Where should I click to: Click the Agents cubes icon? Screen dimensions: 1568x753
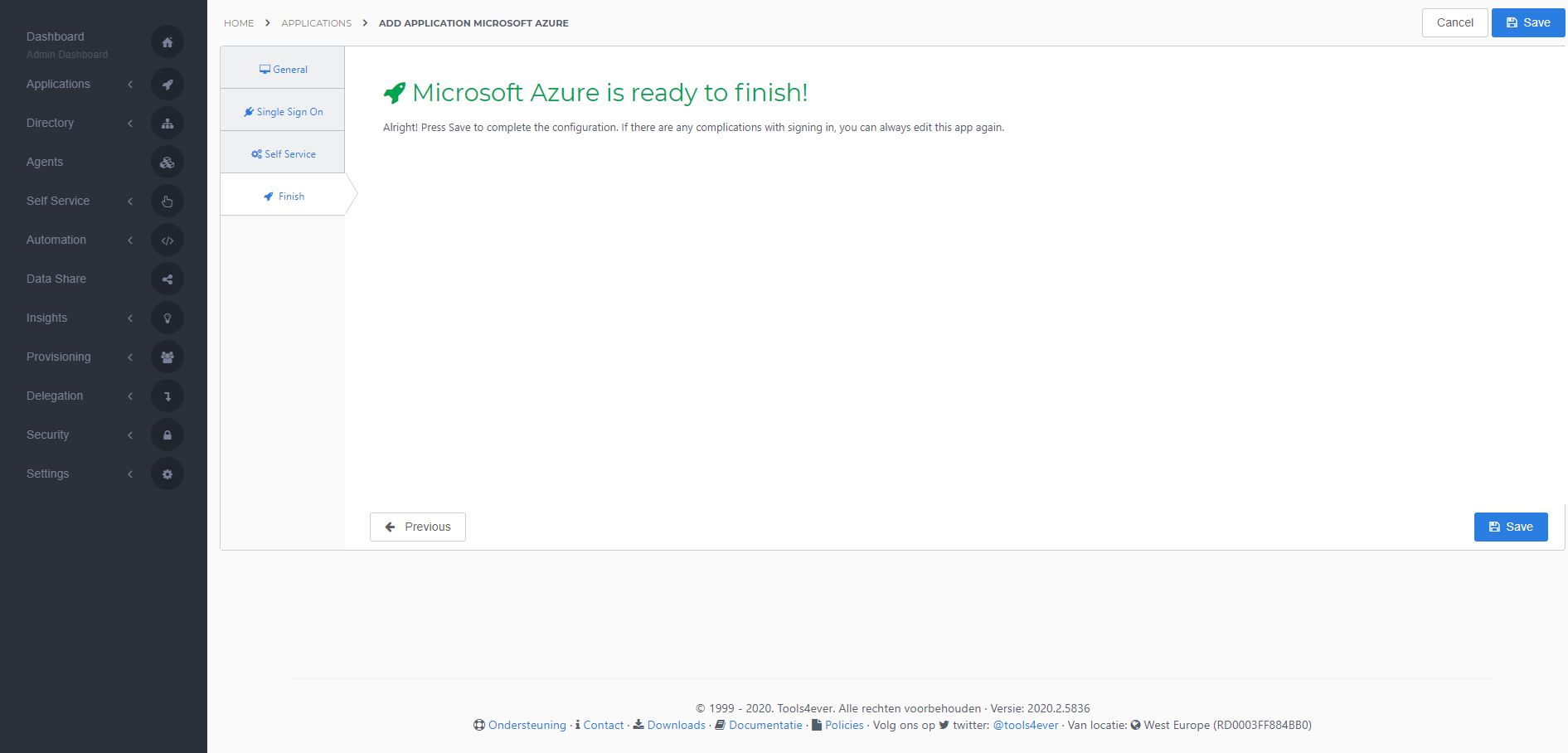tap(167, 162)
